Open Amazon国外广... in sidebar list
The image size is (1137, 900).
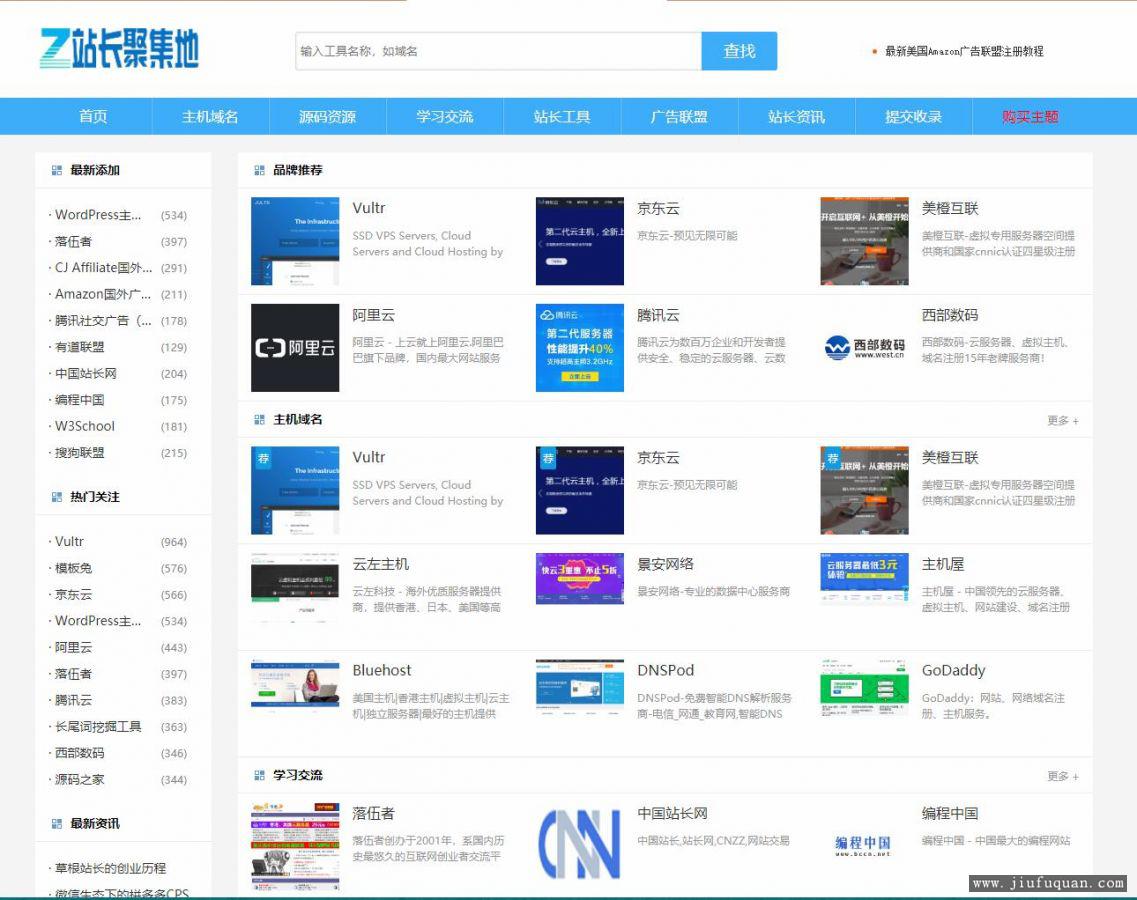[x=103, y=294]
